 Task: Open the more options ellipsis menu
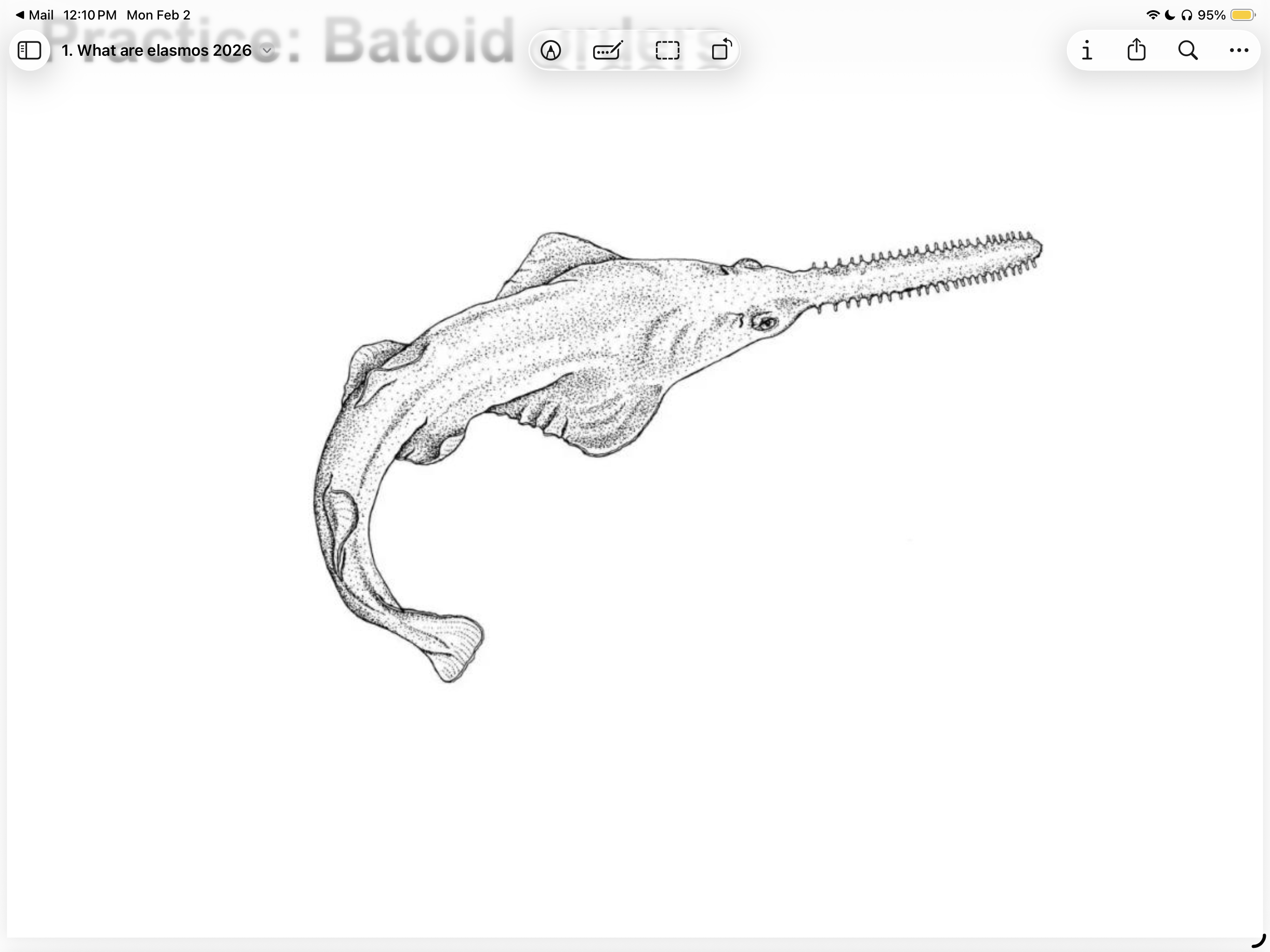pyautogui.click(x=1238, y=51)
